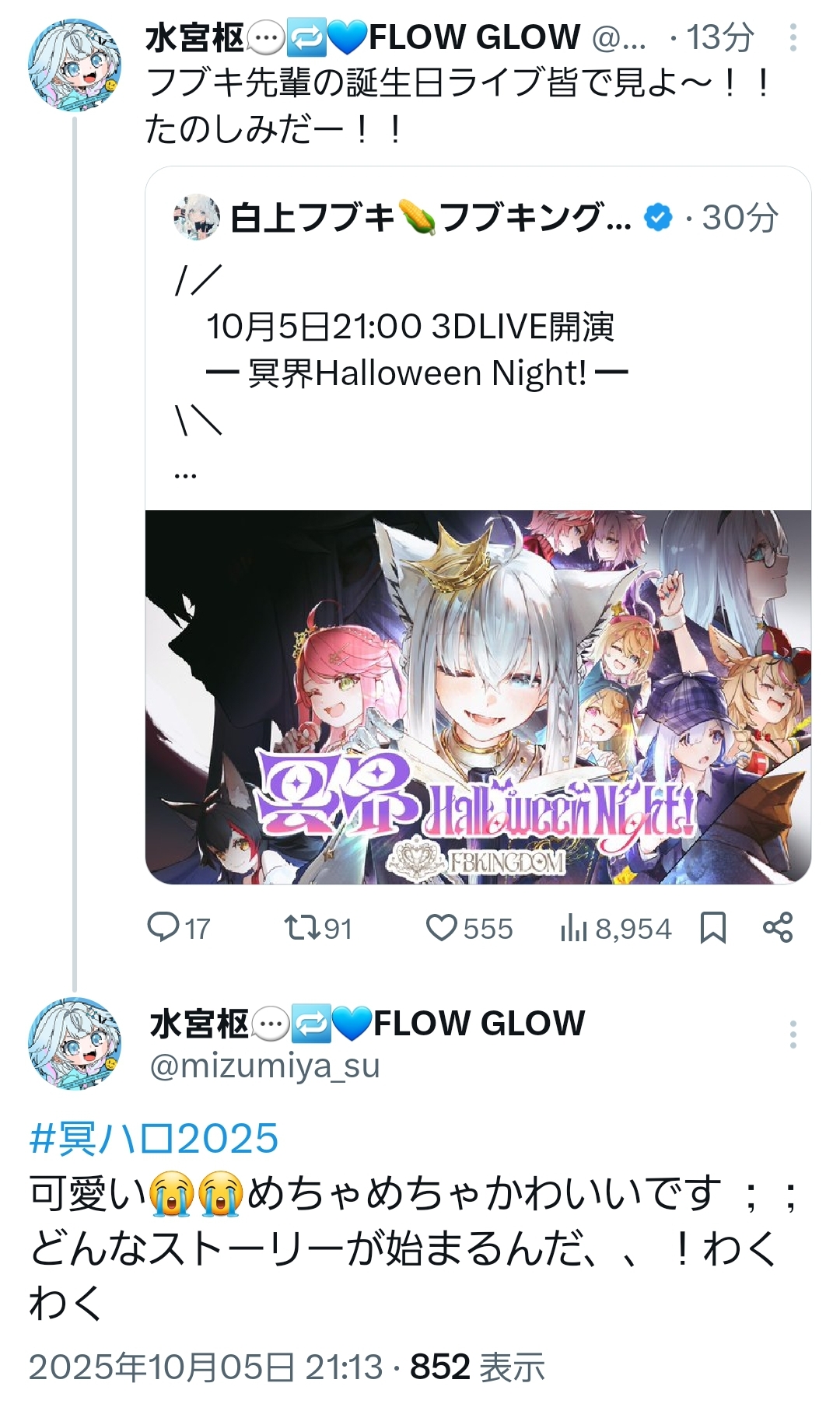Open the main tweet author's avatar
The height and width of the screenshot is (1404, 840).
click(75, 1043)
